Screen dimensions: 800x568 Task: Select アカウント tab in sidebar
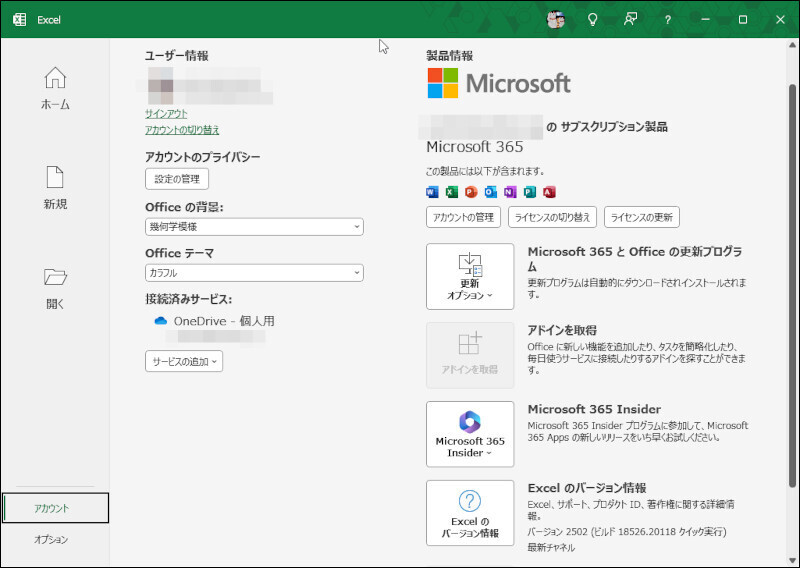pyautogui.click(x=55, y=508)
